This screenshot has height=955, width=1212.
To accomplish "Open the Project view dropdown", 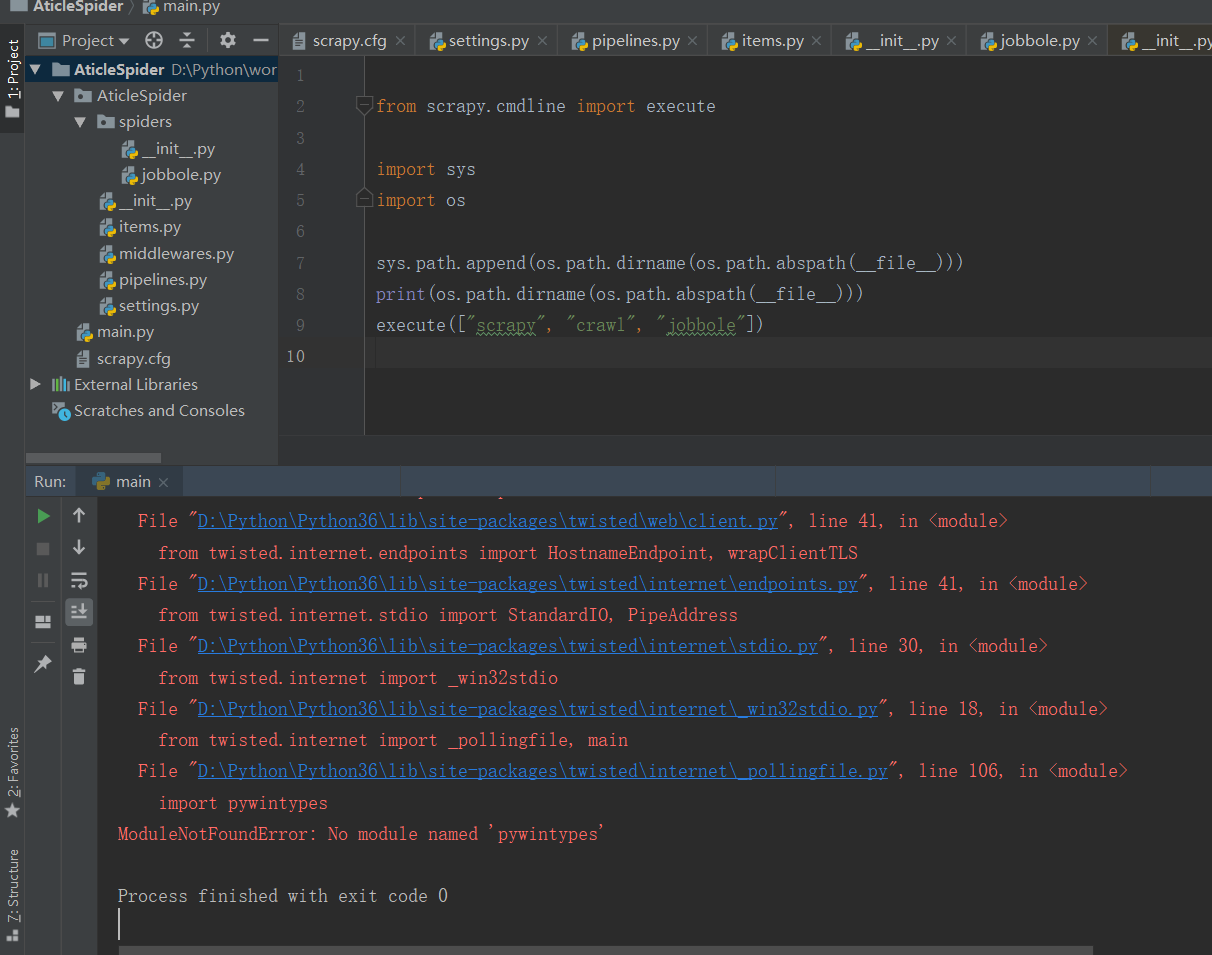I will point(95,41).
